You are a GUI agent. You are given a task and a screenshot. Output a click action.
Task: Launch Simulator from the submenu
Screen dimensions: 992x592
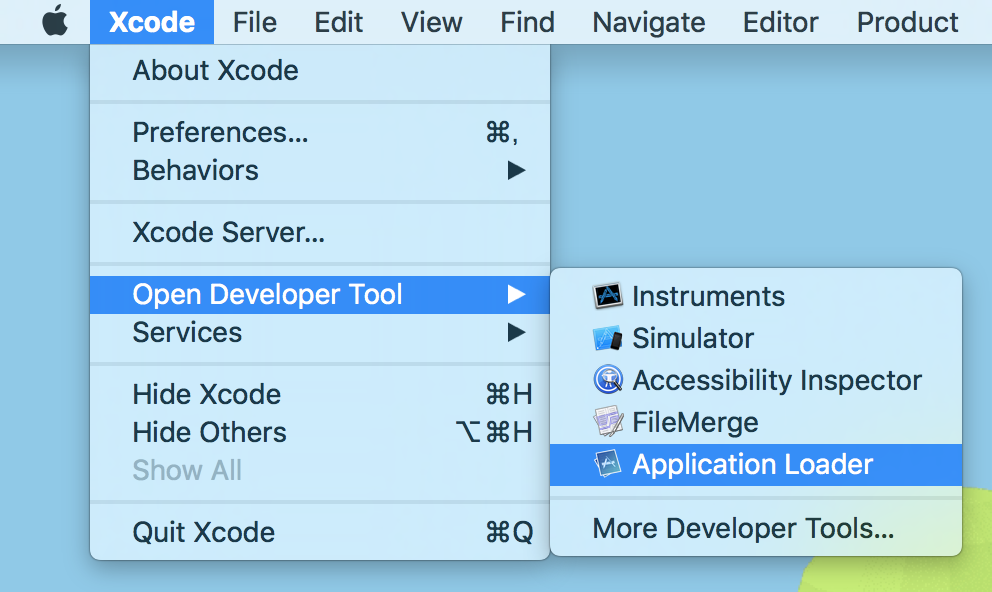[756, 338]
